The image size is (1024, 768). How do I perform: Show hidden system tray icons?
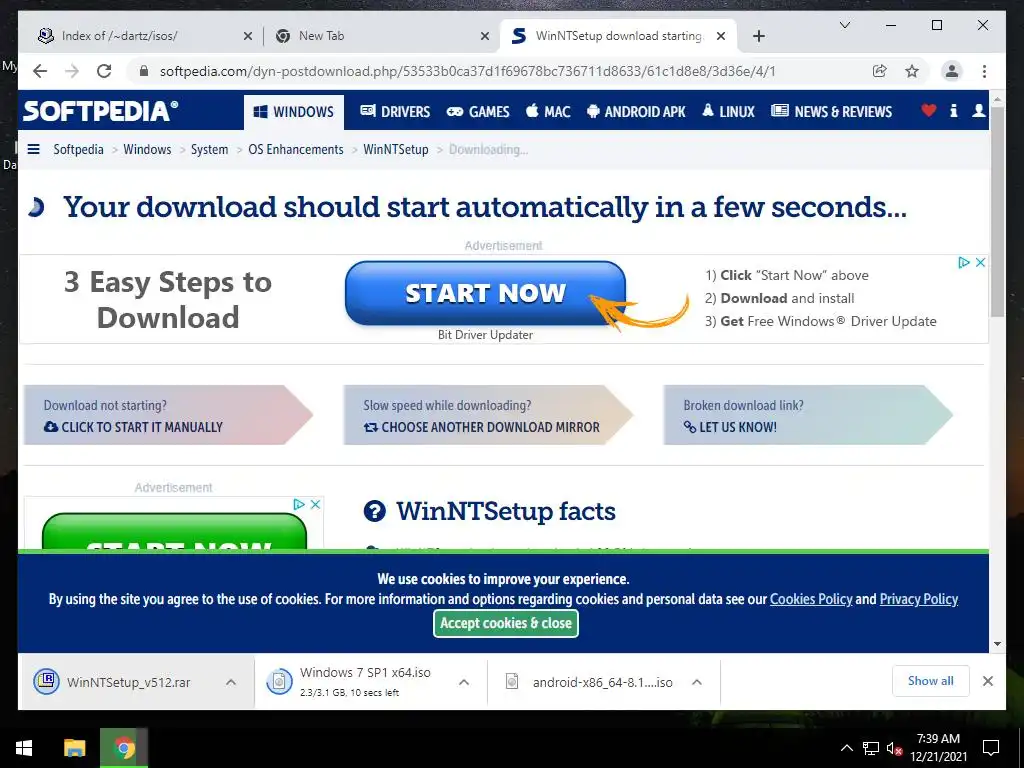pos(846,748)
